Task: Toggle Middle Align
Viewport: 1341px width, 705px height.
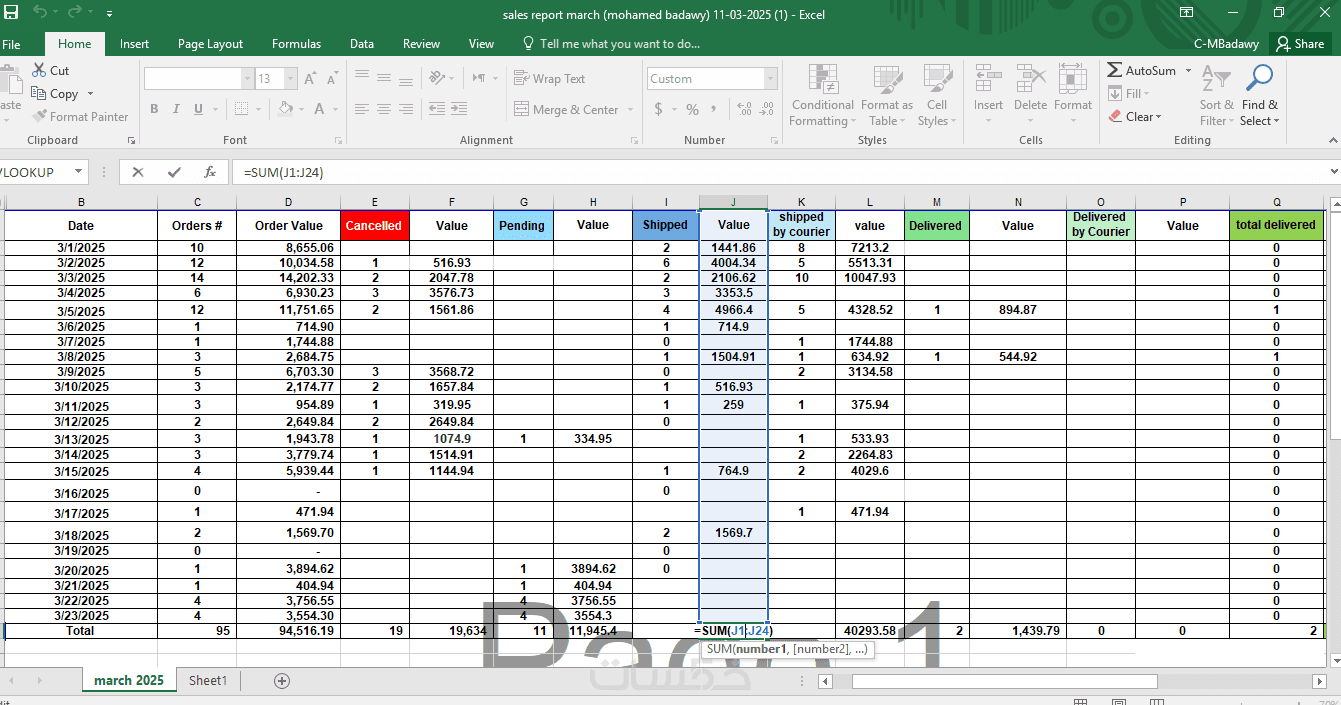Action: point(383,77)
